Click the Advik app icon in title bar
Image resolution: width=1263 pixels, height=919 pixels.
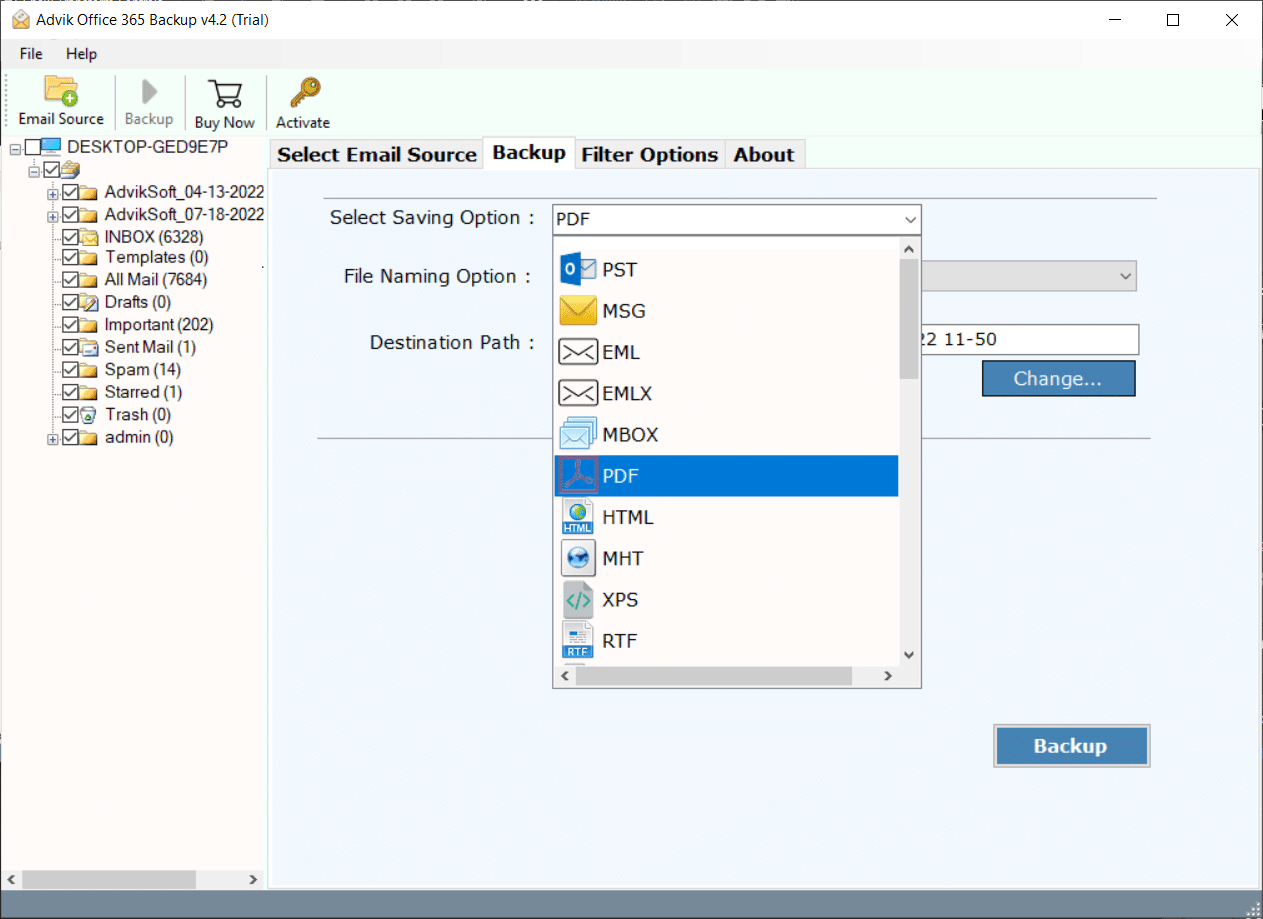coord(20,19)
